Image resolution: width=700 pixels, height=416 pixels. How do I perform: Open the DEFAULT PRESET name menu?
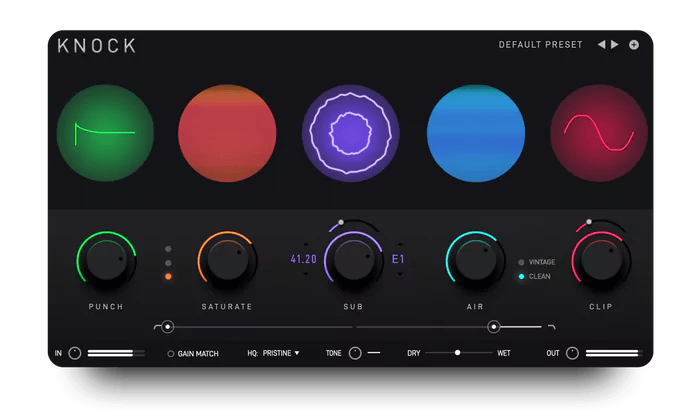(x=541, y=45)
